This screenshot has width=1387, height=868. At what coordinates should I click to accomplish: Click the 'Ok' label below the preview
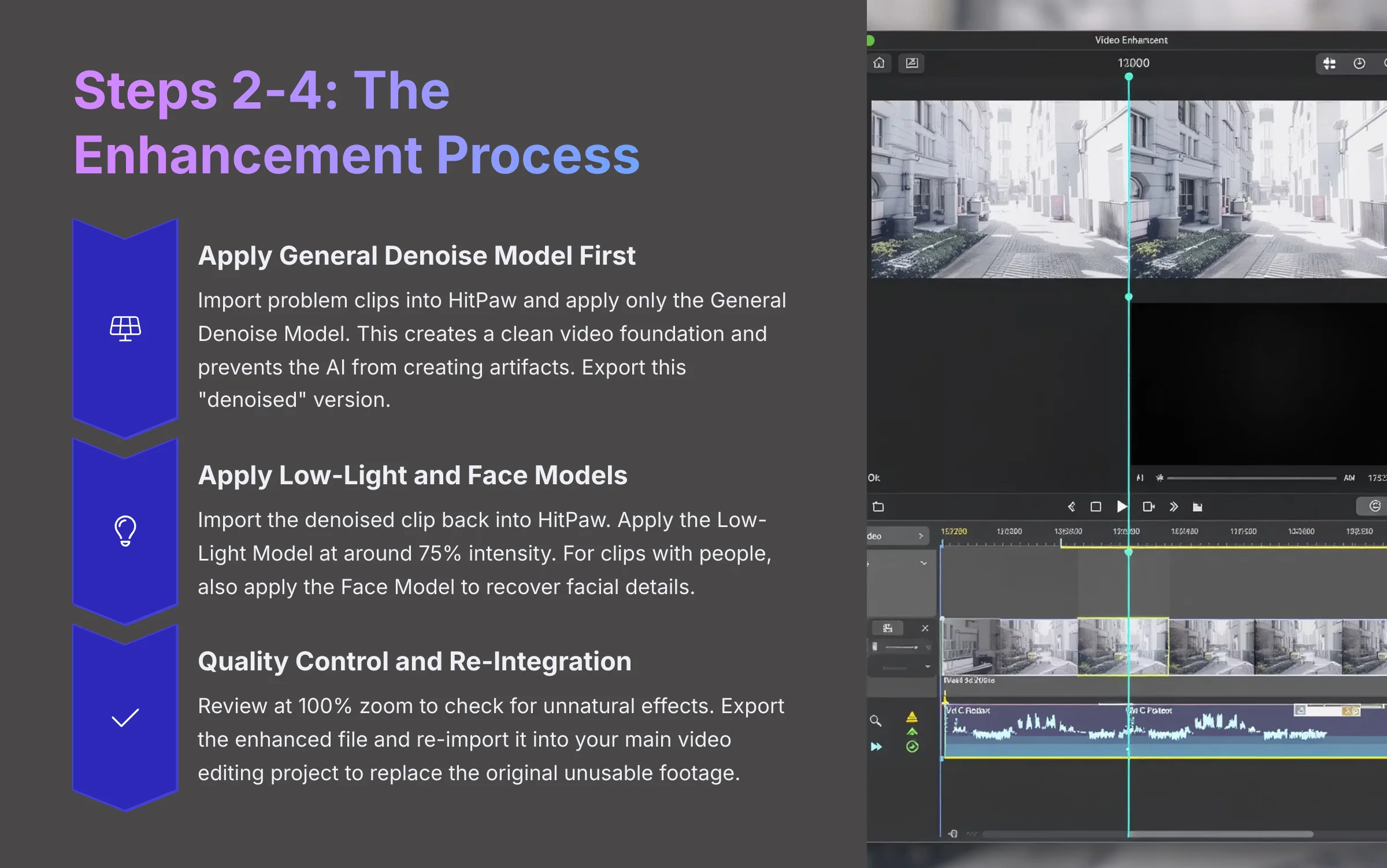[873, 478]
